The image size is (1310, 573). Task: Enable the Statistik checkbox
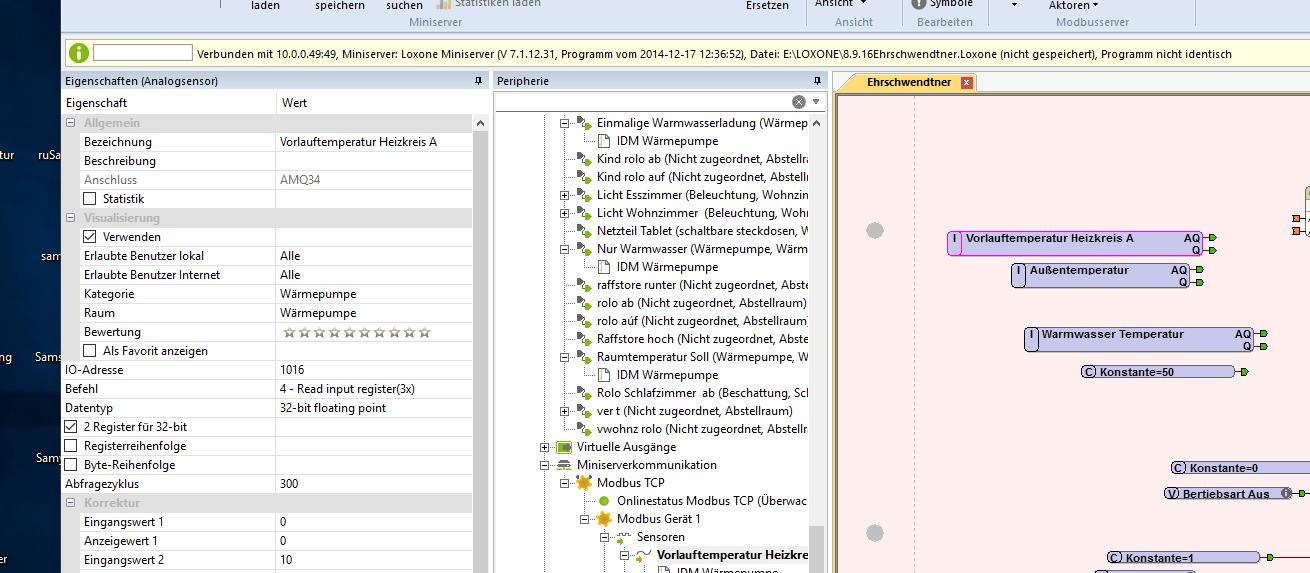click(90, 199)
